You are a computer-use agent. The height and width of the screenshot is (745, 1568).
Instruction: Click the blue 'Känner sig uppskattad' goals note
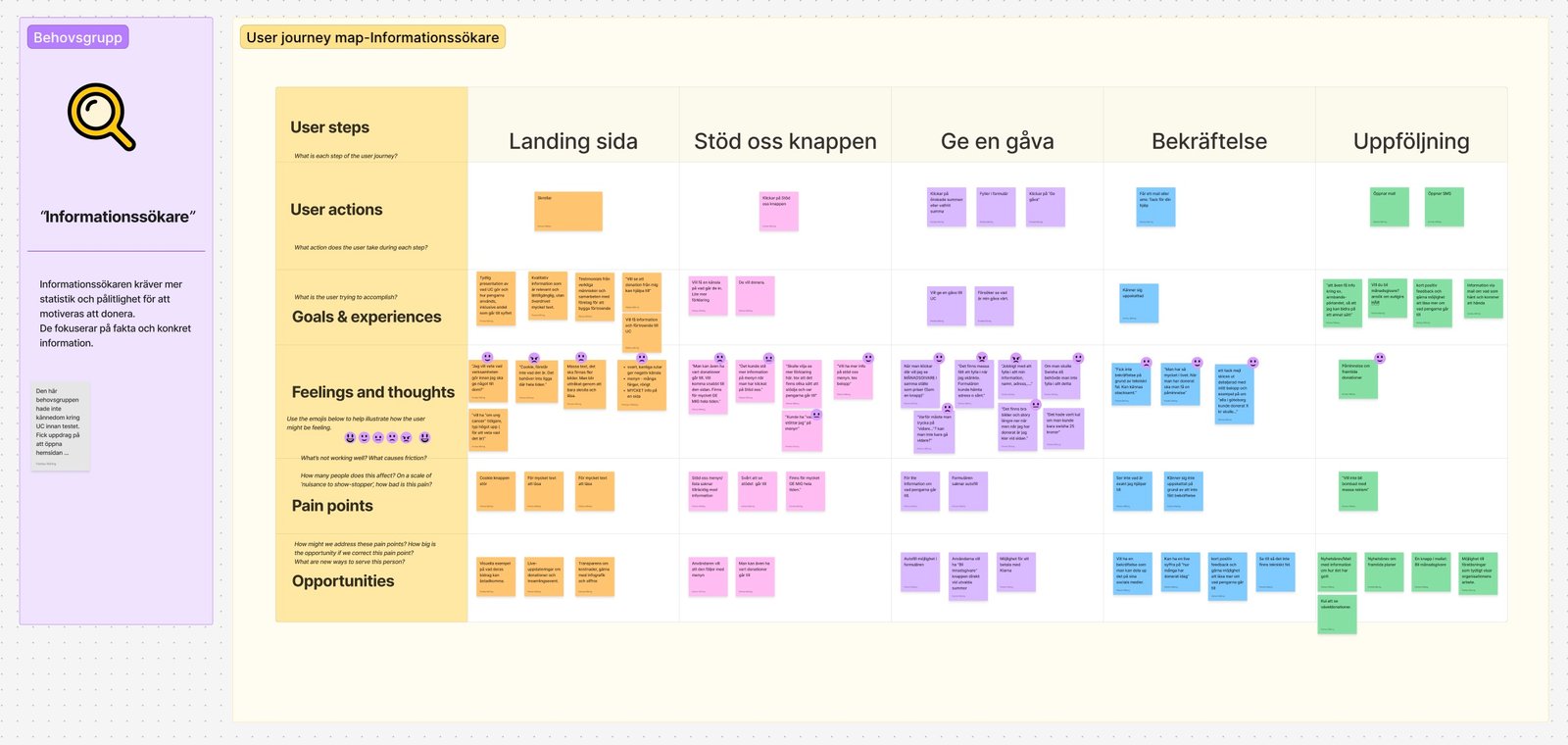(1139, 304)
